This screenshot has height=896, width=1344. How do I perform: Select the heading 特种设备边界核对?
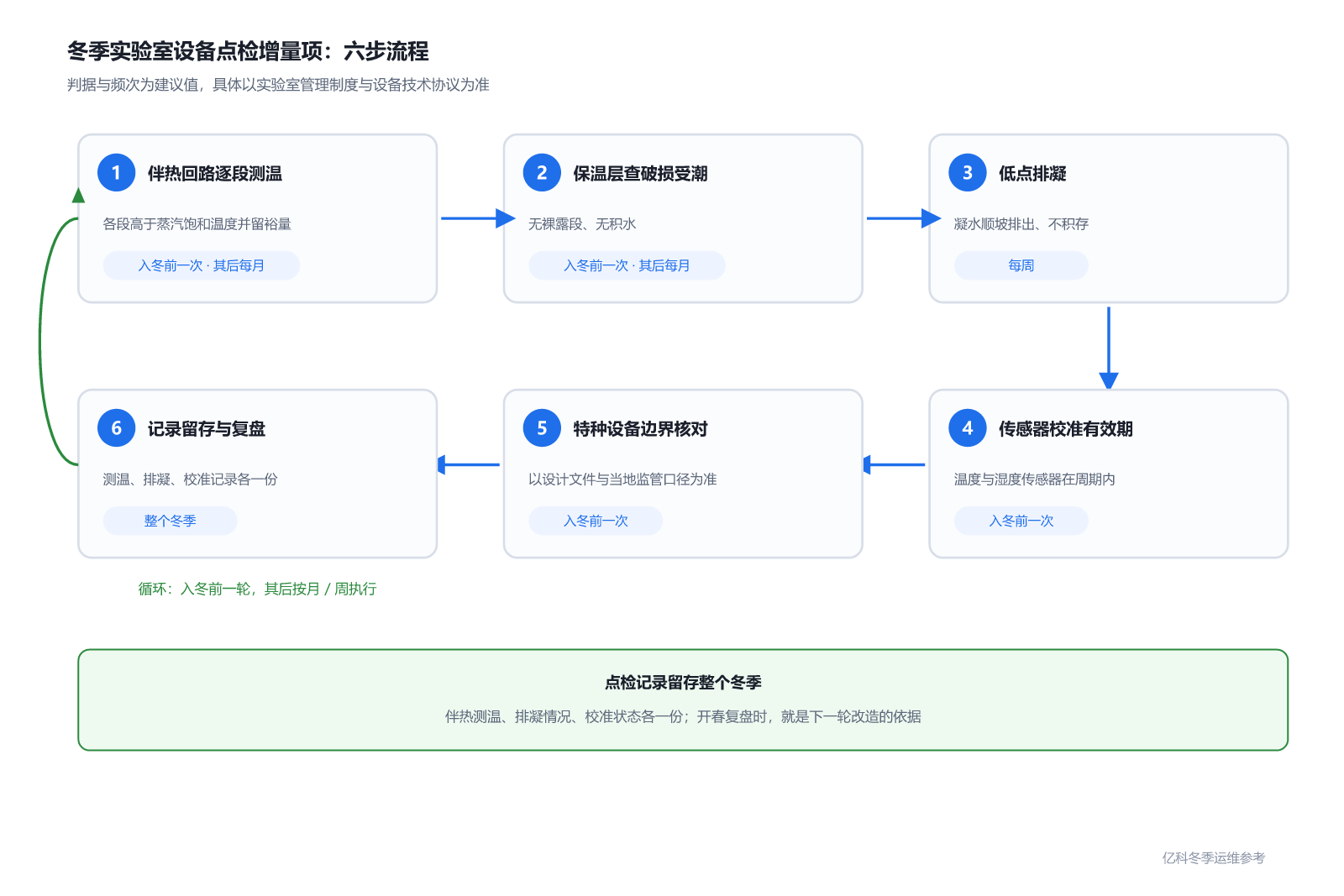coord(640,429)
